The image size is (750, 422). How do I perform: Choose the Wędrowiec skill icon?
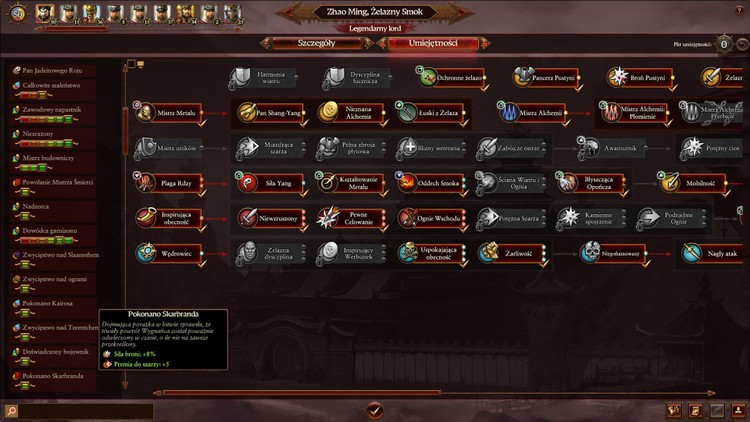pyautogui.click(x=145, y=253)
